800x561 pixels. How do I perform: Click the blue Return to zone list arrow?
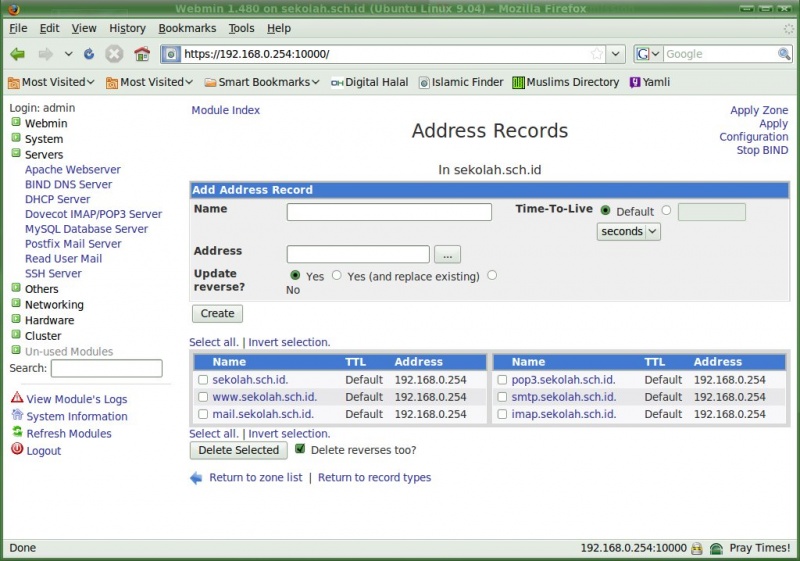[196, 478]
